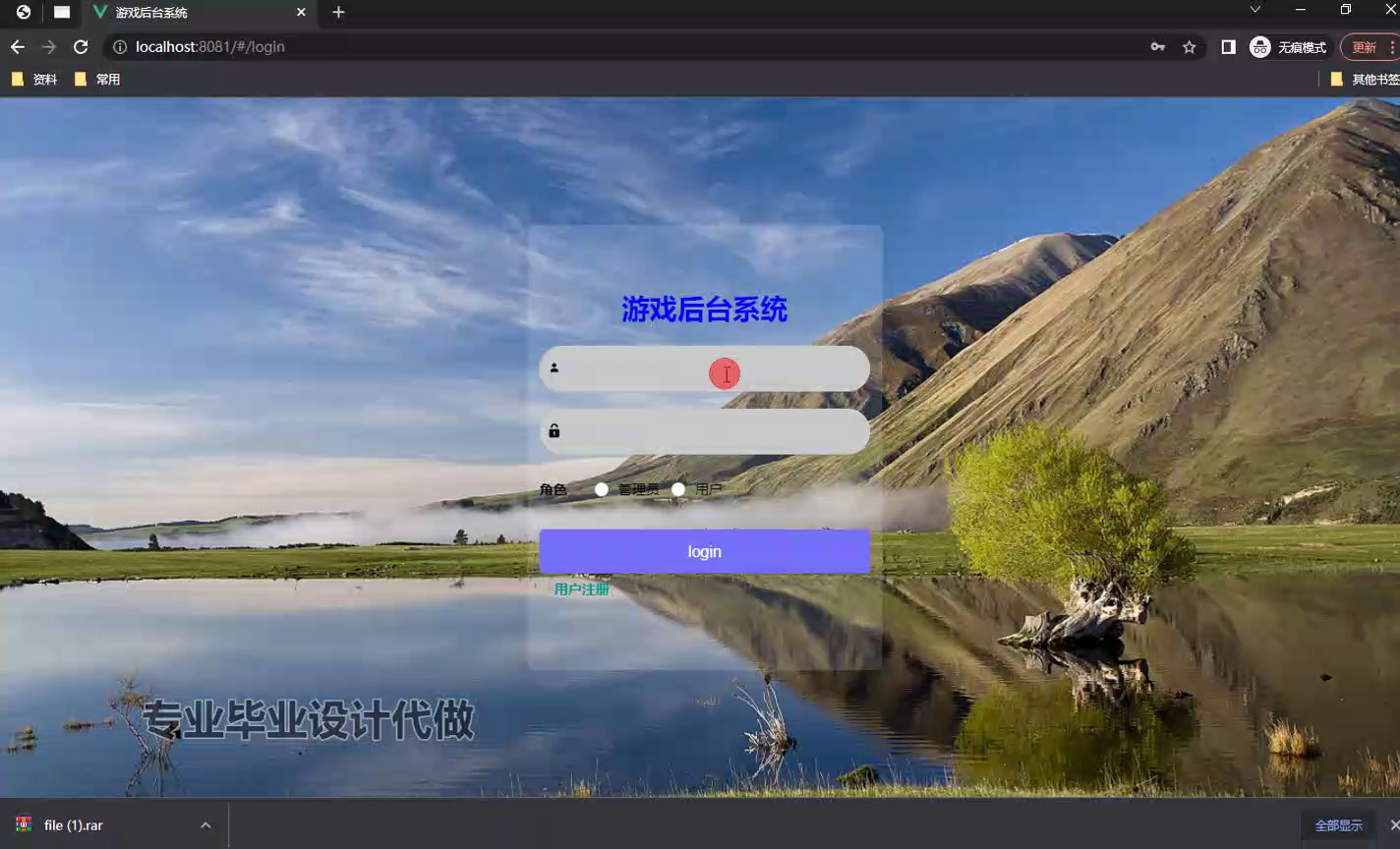Image resolution: width=1400 pixels, height=849 pixels.
Task: Toggle the browser side panel icon
Action: click(1228, 47)
